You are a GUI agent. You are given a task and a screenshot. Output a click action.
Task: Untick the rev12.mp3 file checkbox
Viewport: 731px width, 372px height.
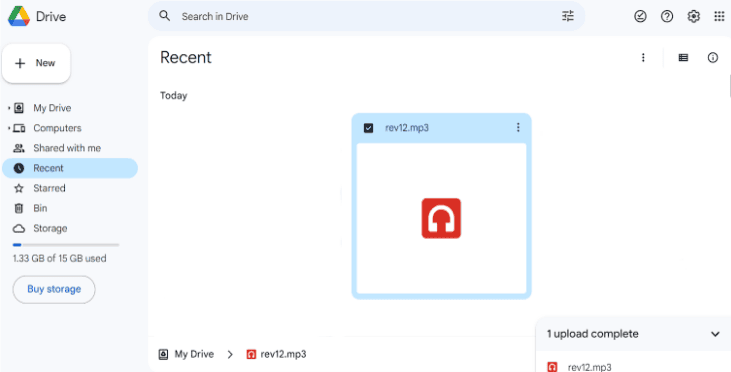pos(368,128)
